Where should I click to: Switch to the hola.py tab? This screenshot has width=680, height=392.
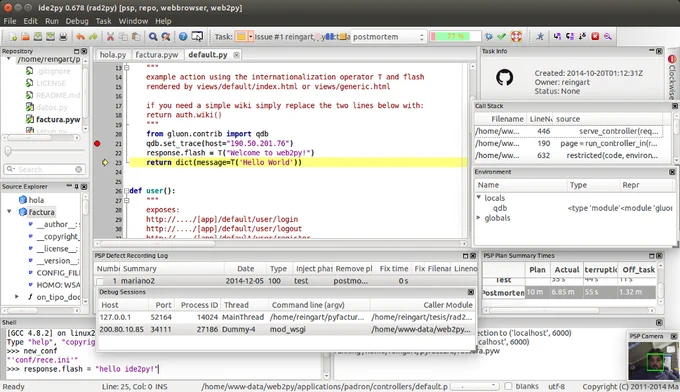tap(113, 55)
